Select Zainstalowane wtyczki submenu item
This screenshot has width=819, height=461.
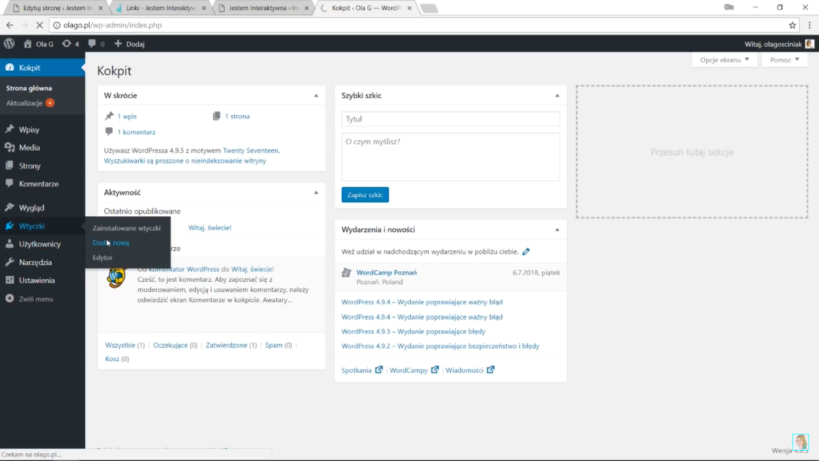126,228
